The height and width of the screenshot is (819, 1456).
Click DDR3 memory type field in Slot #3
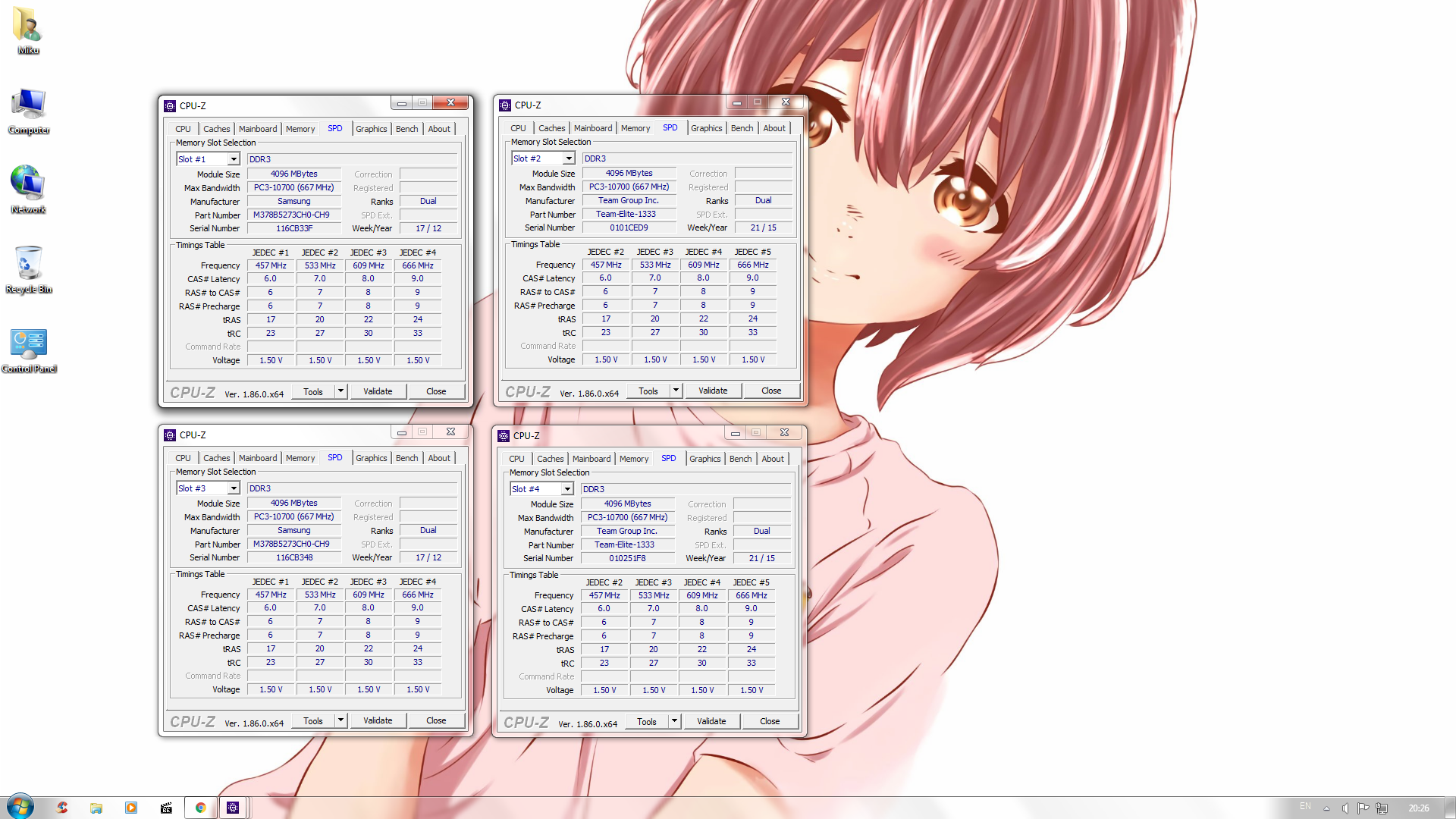pos(353,488)
